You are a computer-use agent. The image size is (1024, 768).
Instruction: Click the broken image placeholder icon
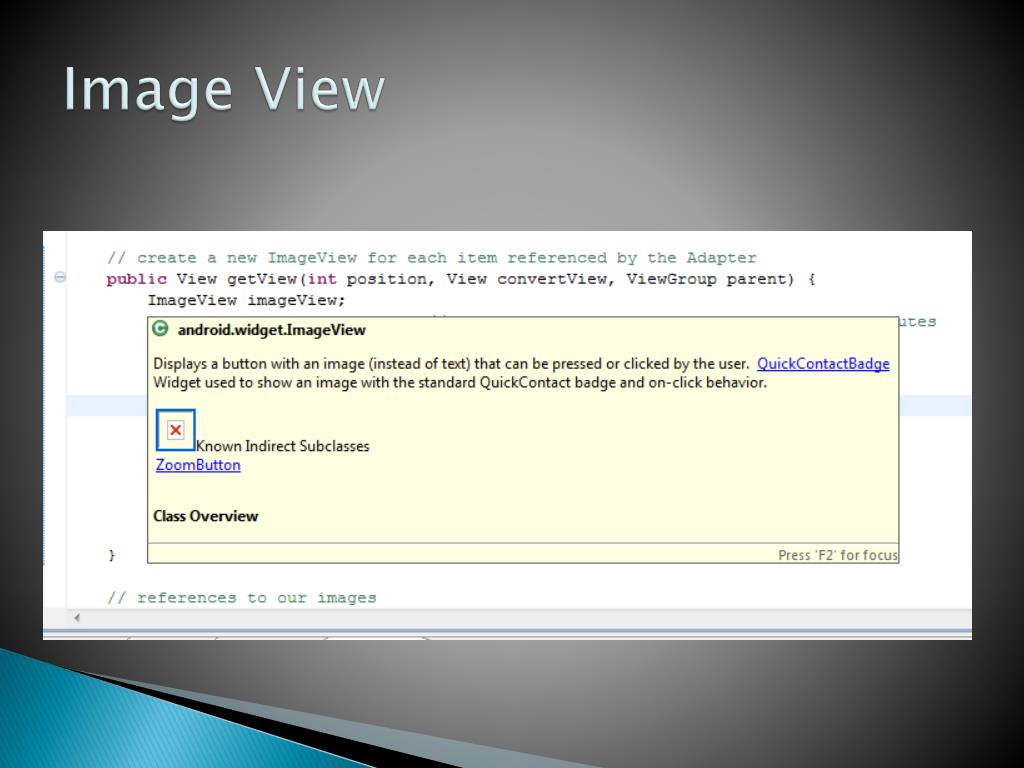175,430
